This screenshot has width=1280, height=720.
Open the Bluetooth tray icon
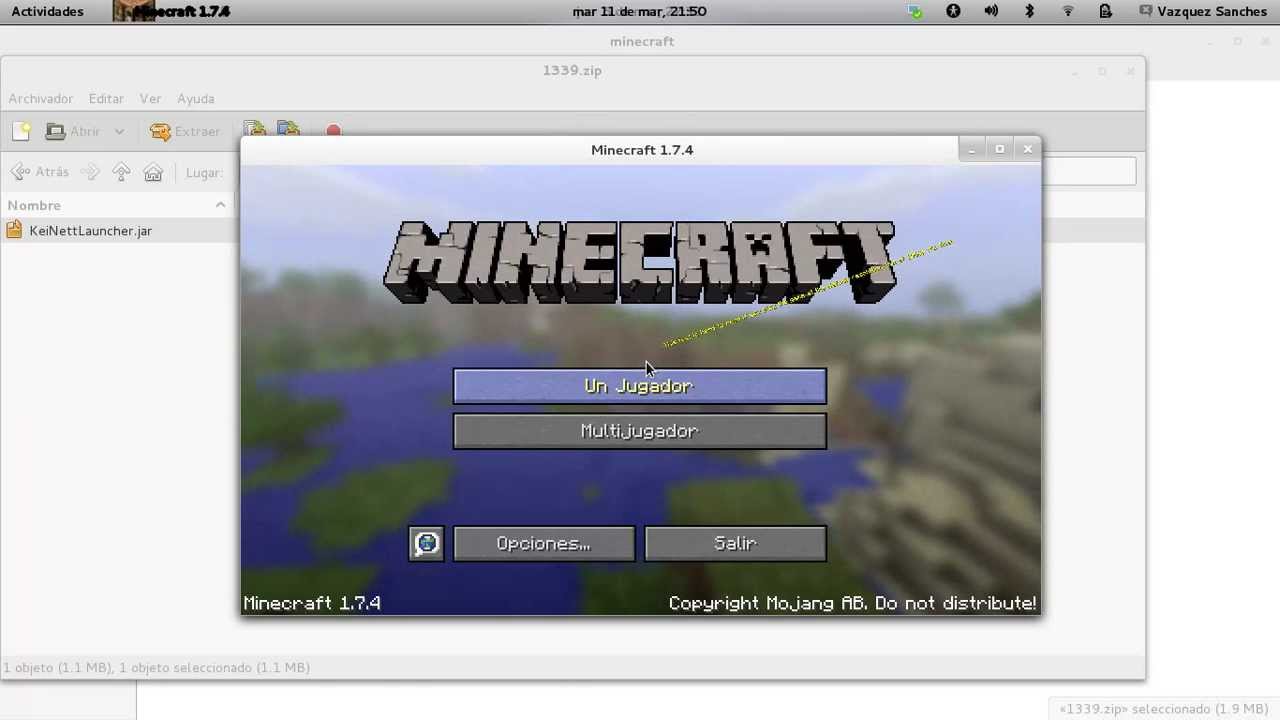[x=1029, y=12]
